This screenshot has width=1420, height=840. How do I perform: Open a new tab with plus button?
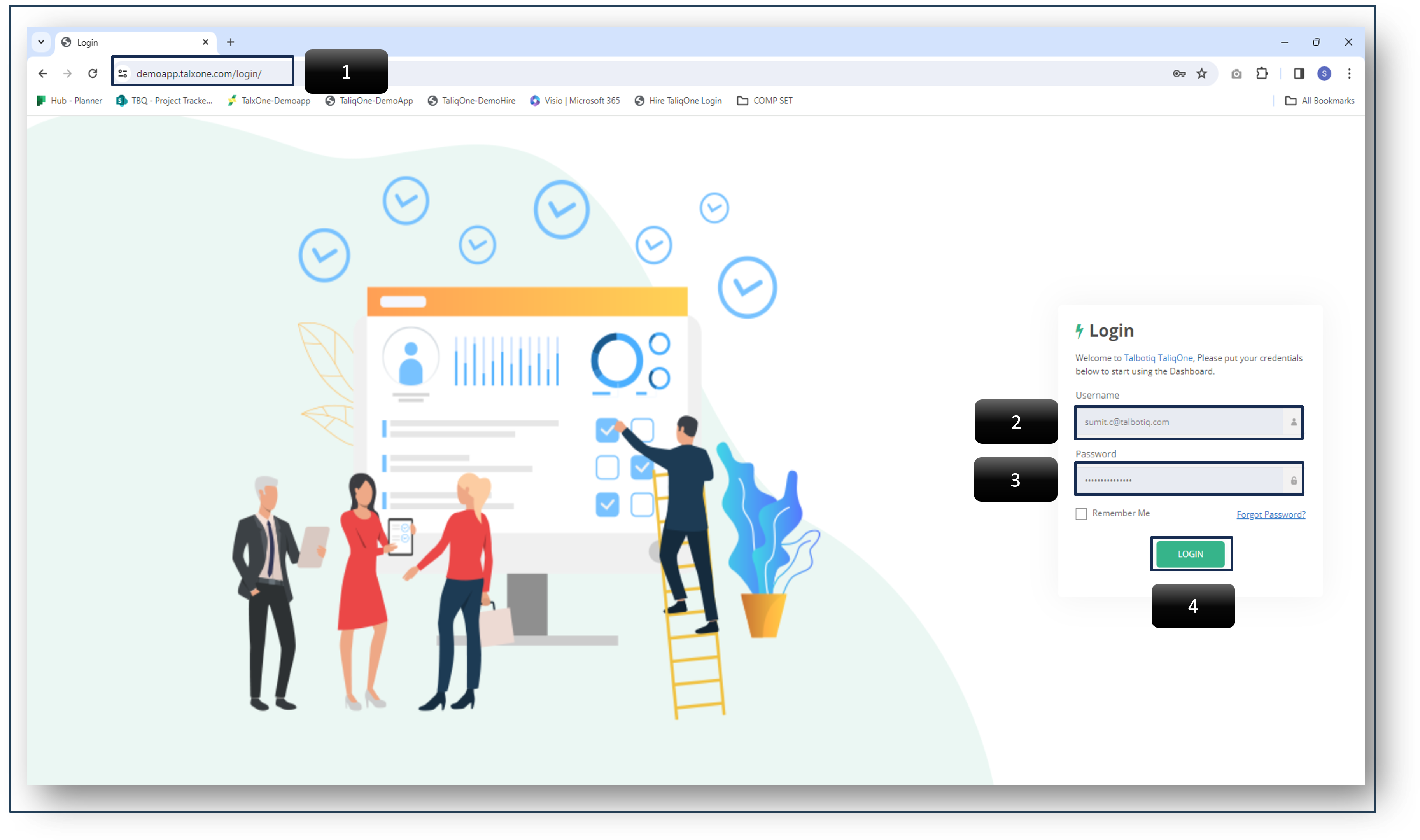click(230, 42)
